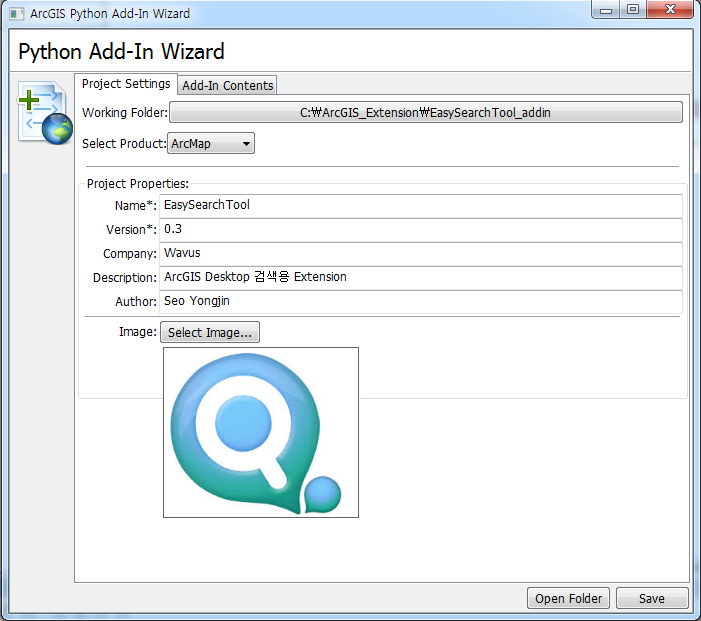
Task: Click the Select Image... button
Action: (x=210, y=332)
